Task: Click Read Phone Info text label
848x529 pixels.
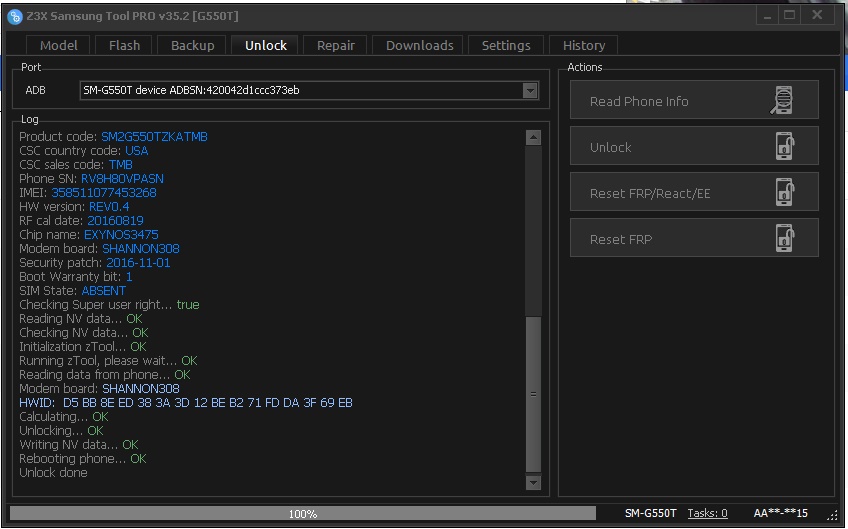Action: (639, 101)
